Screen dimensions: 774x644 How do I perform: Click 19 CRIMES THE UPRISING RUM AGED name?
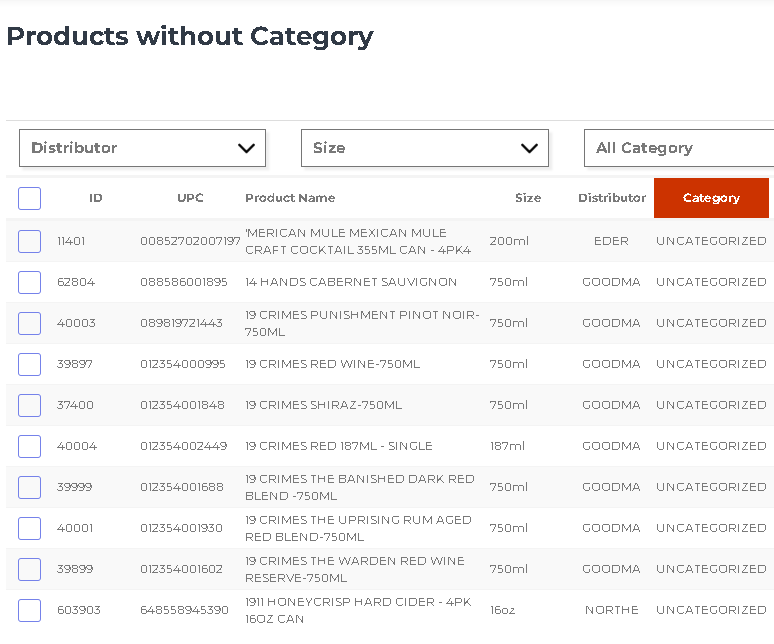coord(358,528)
